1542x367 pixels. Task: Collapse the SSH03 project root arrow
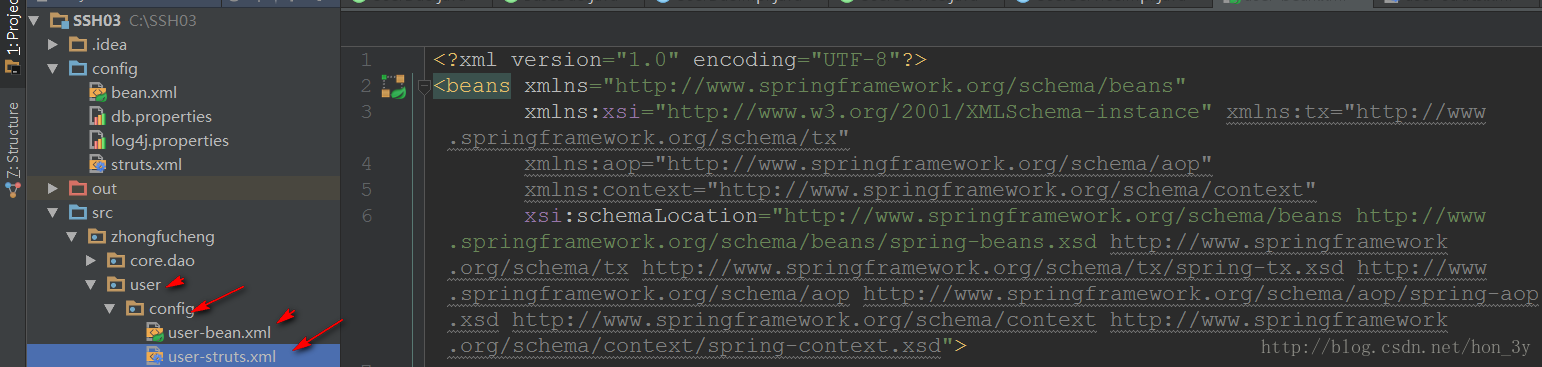(35, 21)
